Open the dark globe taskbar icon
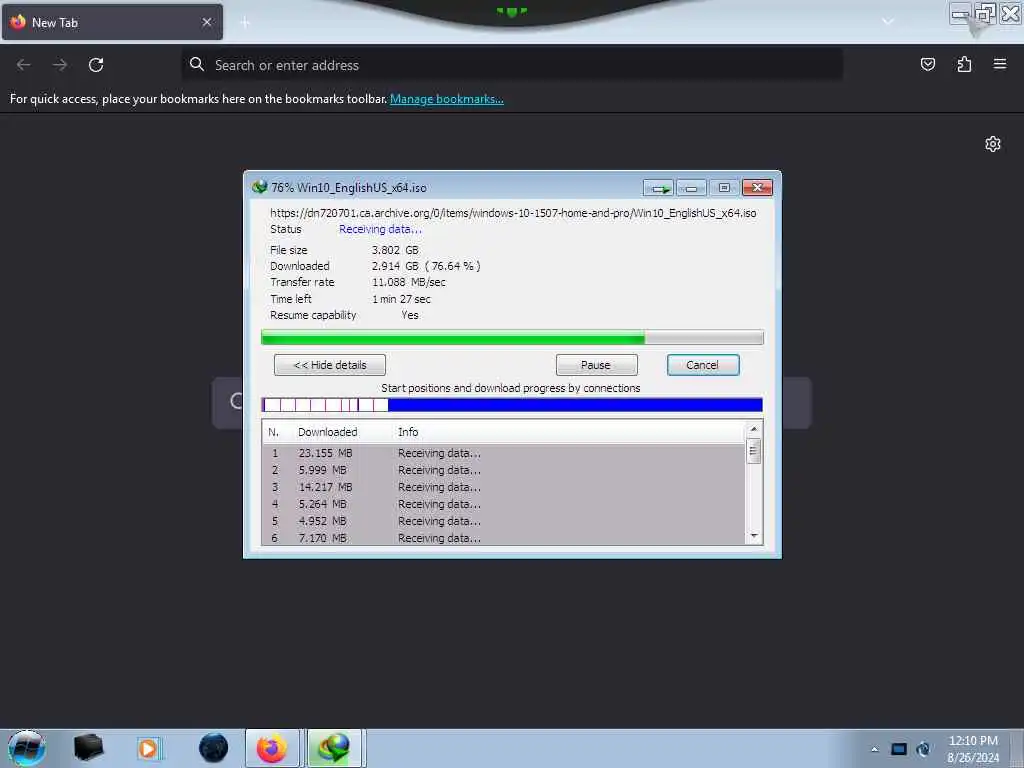 coord(214,748)
